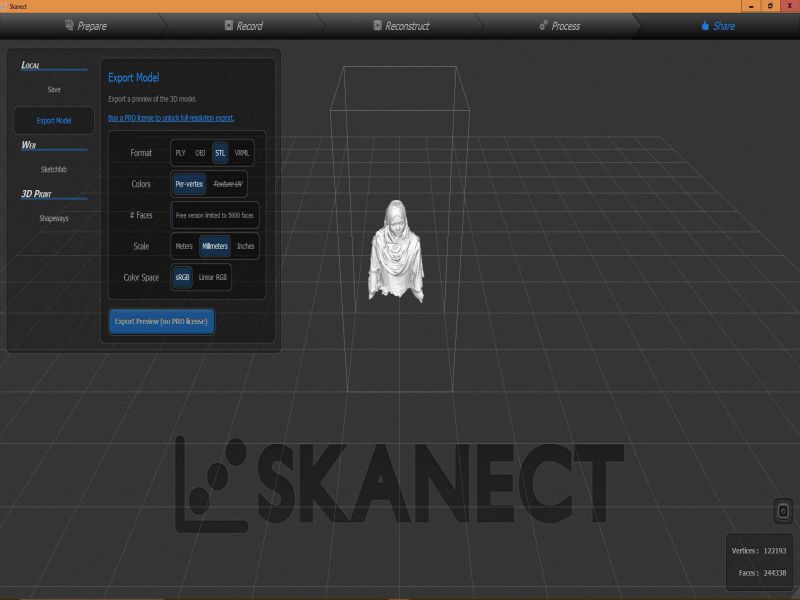This screenshot has height=600, width=800.
Task: Click the Record tab icon
Action: click(229, 25)
